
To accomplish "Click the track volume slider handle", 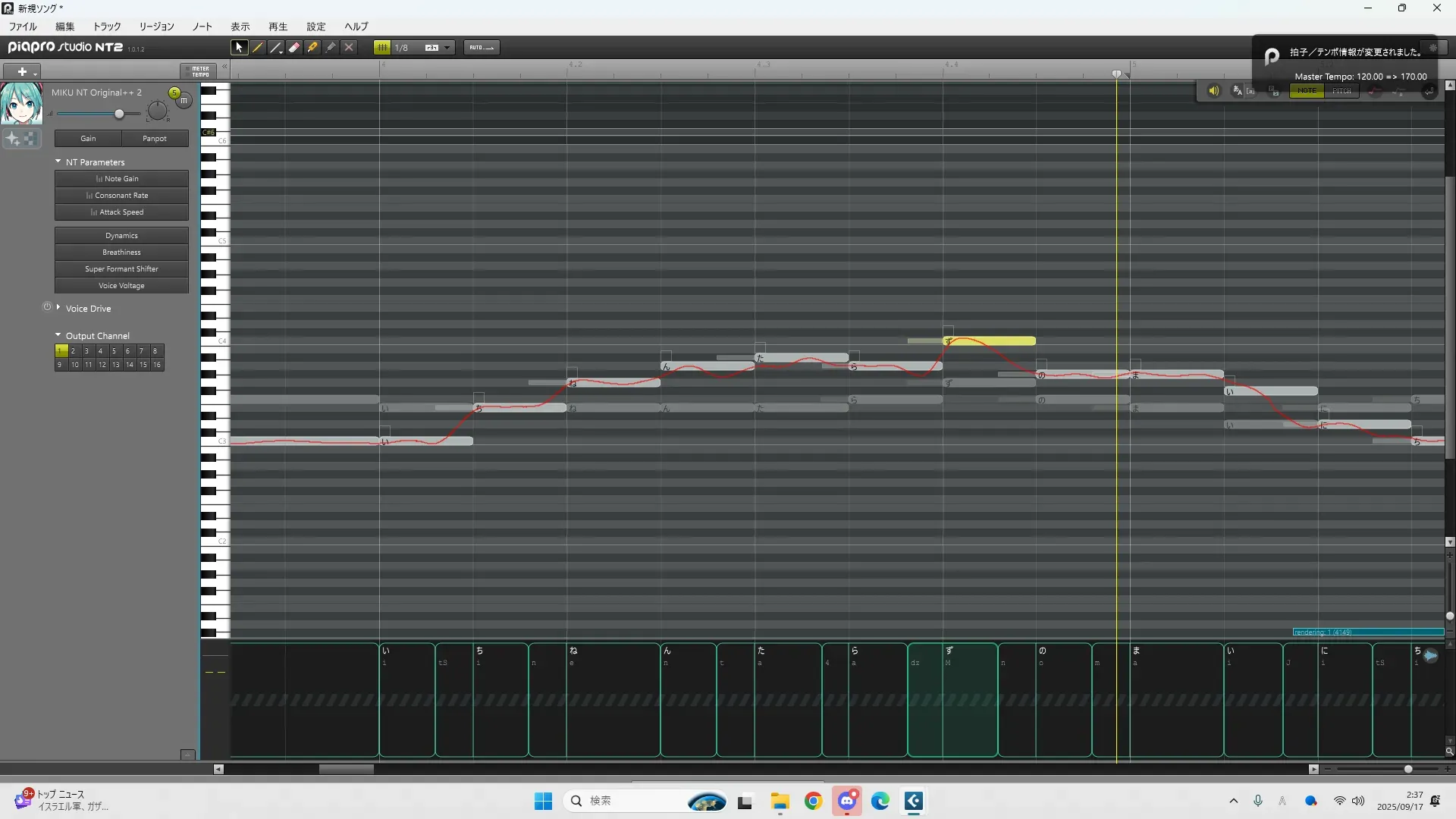I will [119, 114].
